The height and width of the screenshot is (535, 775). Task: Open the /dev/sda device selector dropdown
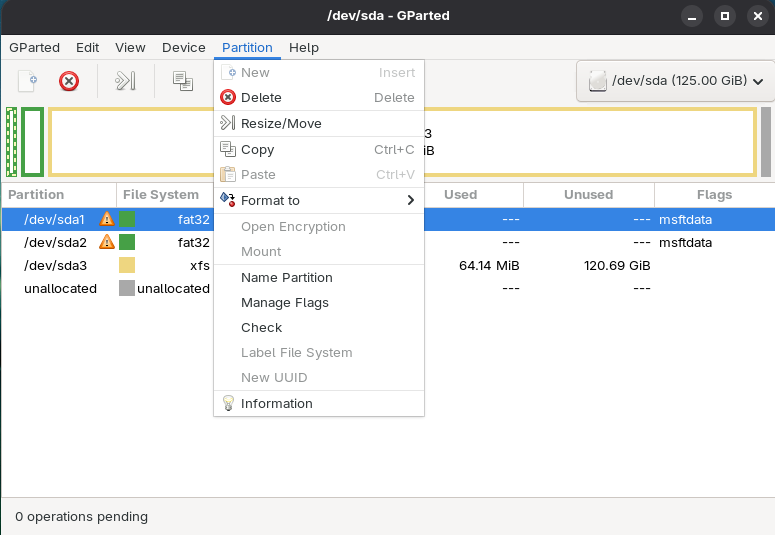pyautogui.click(x=676, y=81)
